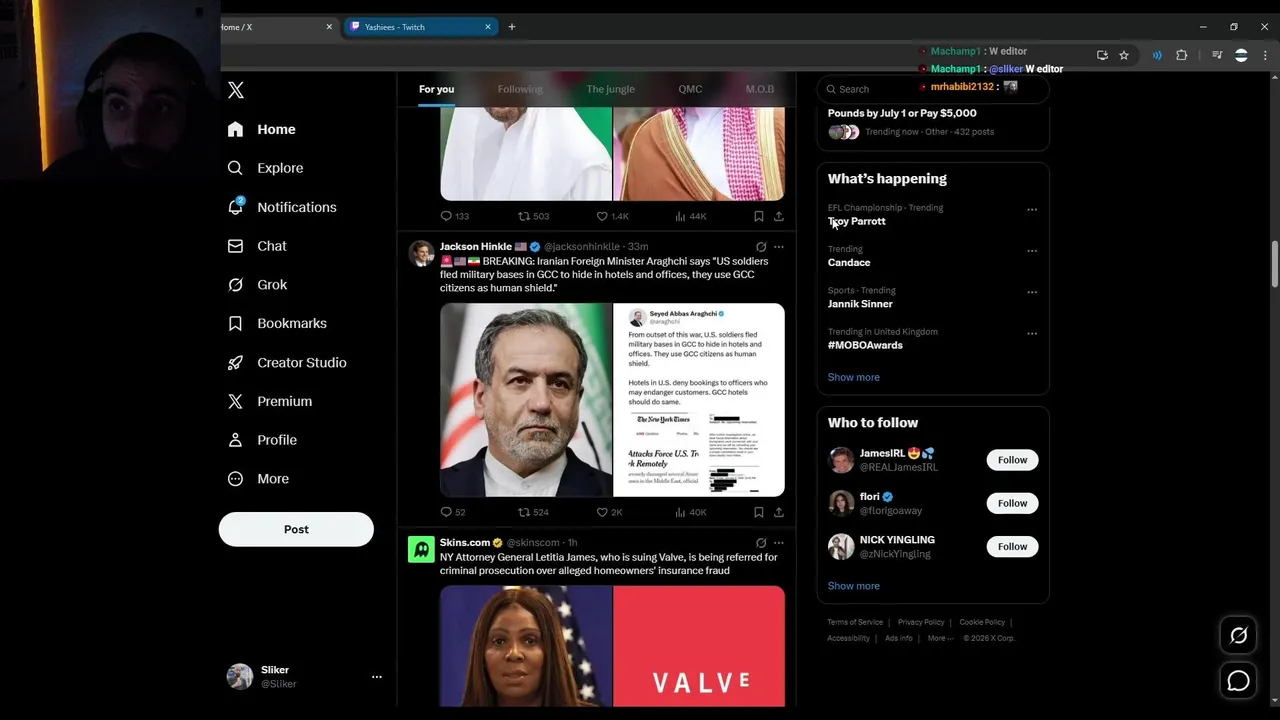Open options for Troy Parrott trend
The height and width of the screenshot is (720, 1280).
point(1032,210)
